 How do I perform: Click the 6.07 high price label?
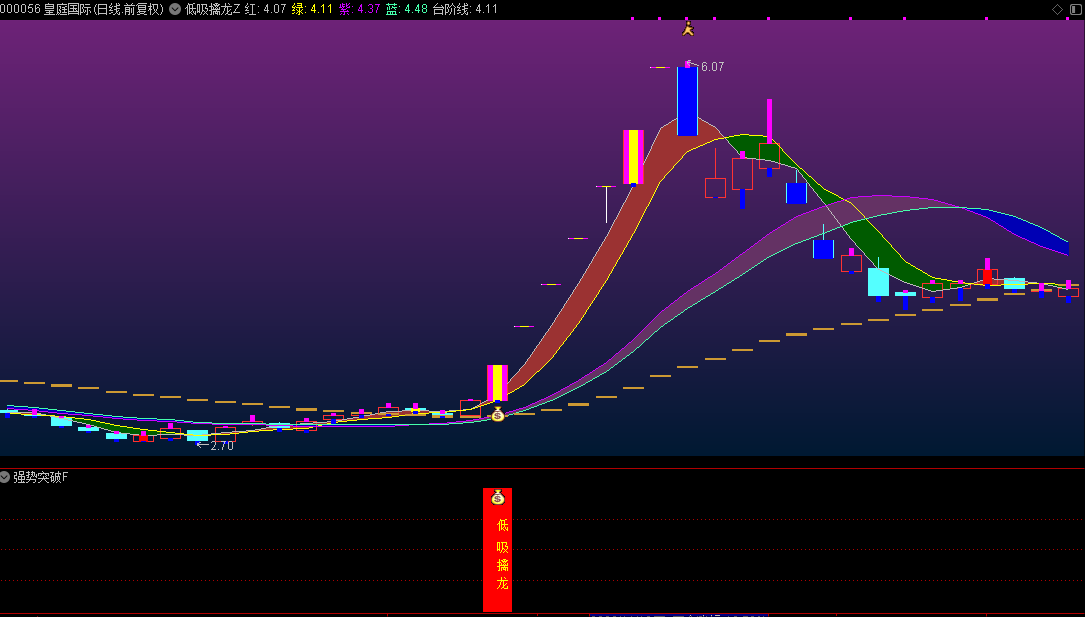coord(712,67)
